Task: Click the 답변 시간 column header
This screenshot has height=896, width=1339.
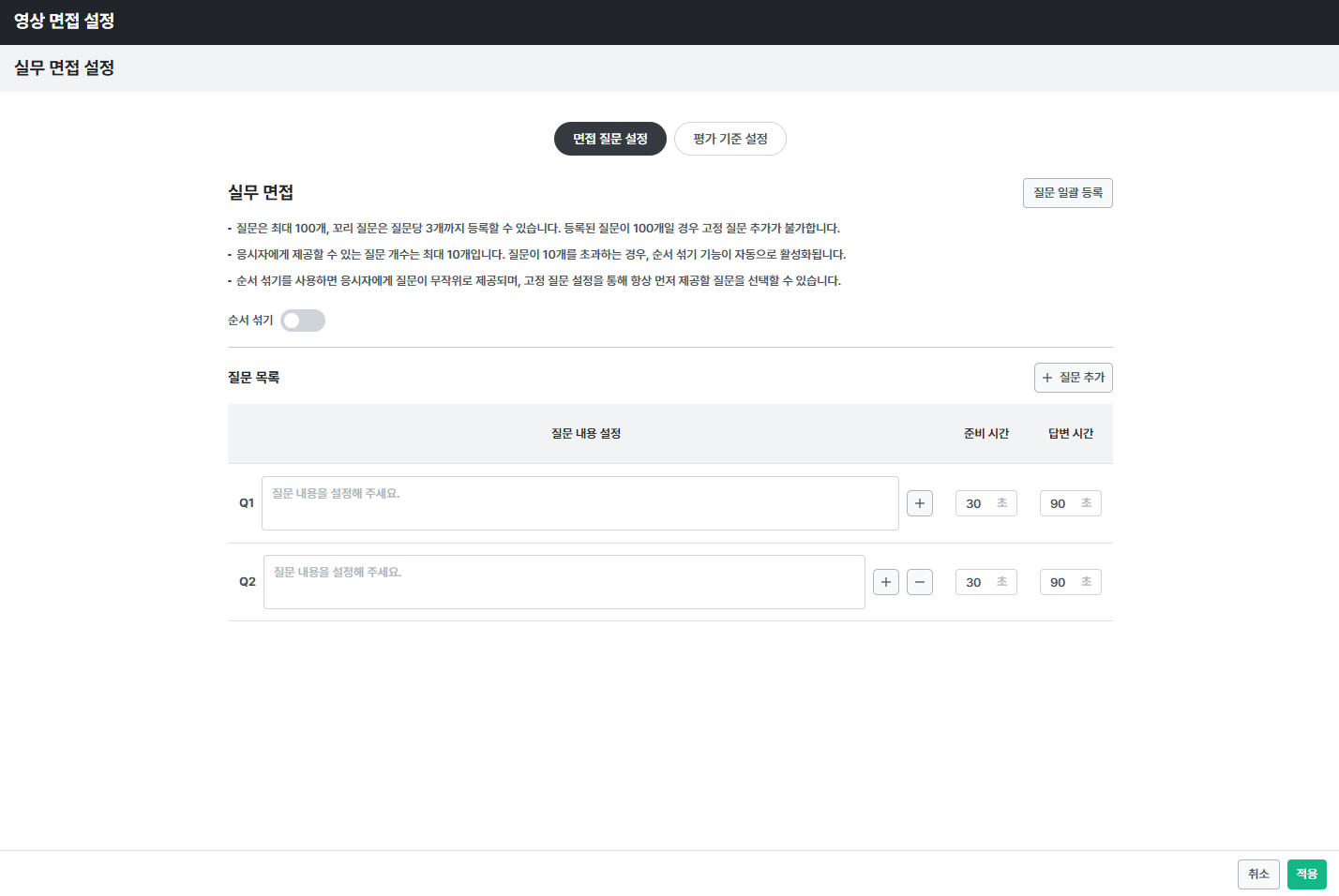Action: tap(1070, 434)
